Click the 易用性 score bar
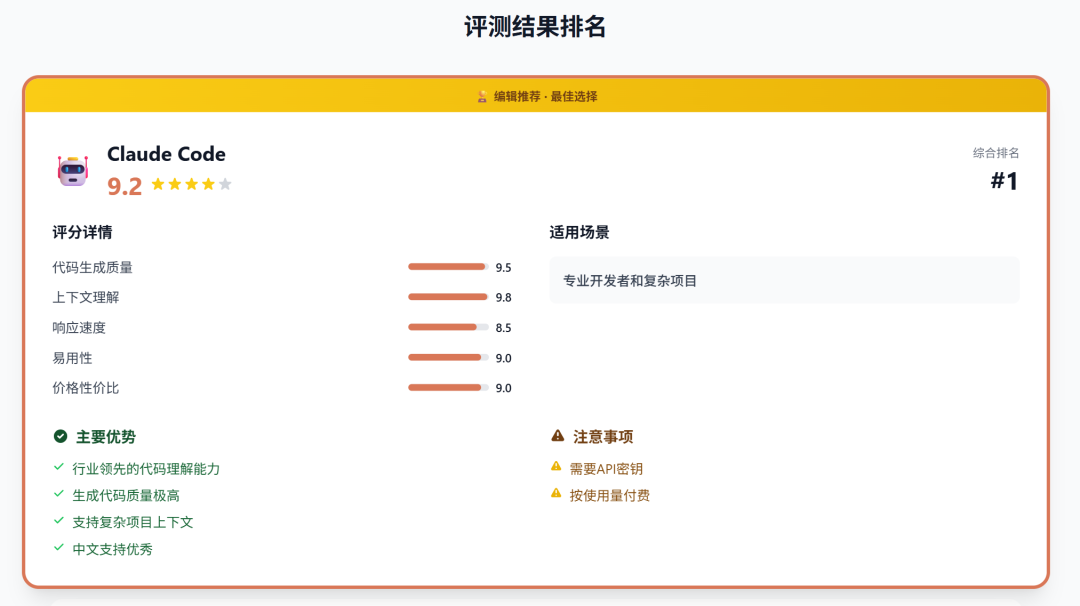 (448, 358)
